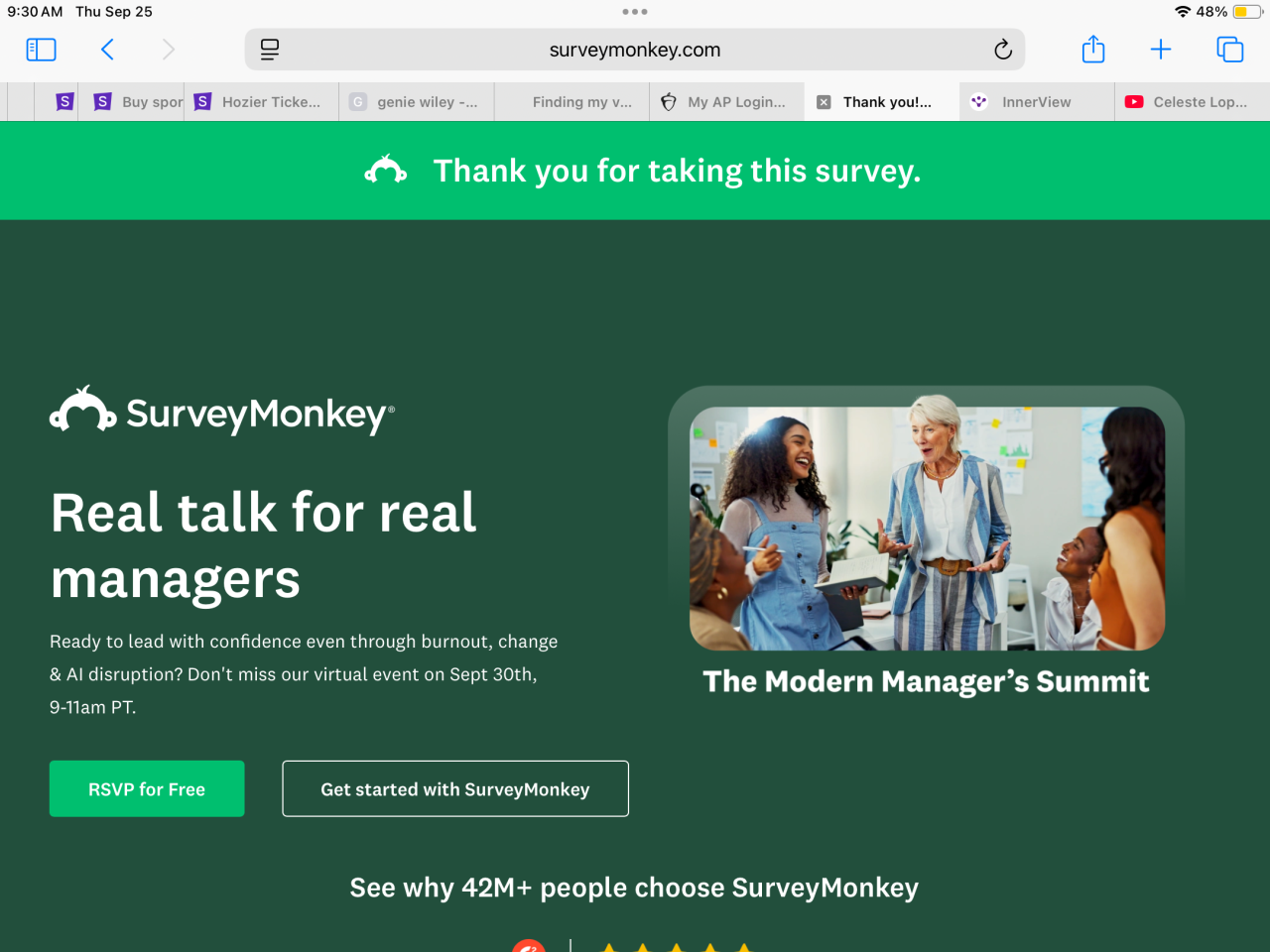Close the Thank you tab

(x=824, y=102)
